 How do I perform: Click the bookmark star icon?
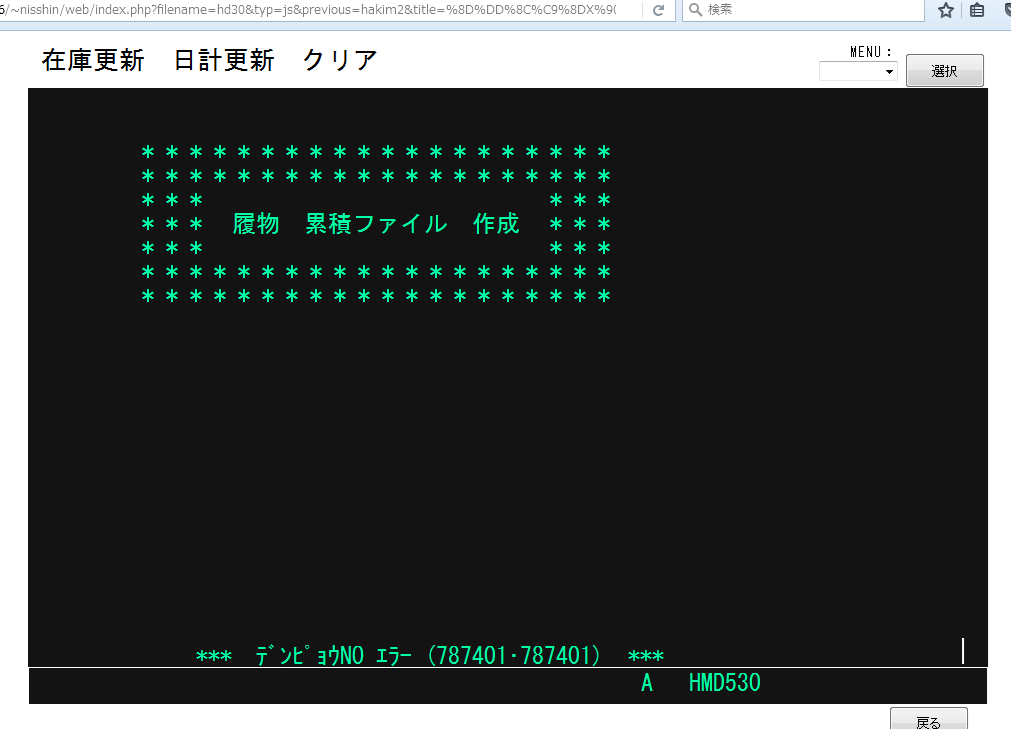945,10
